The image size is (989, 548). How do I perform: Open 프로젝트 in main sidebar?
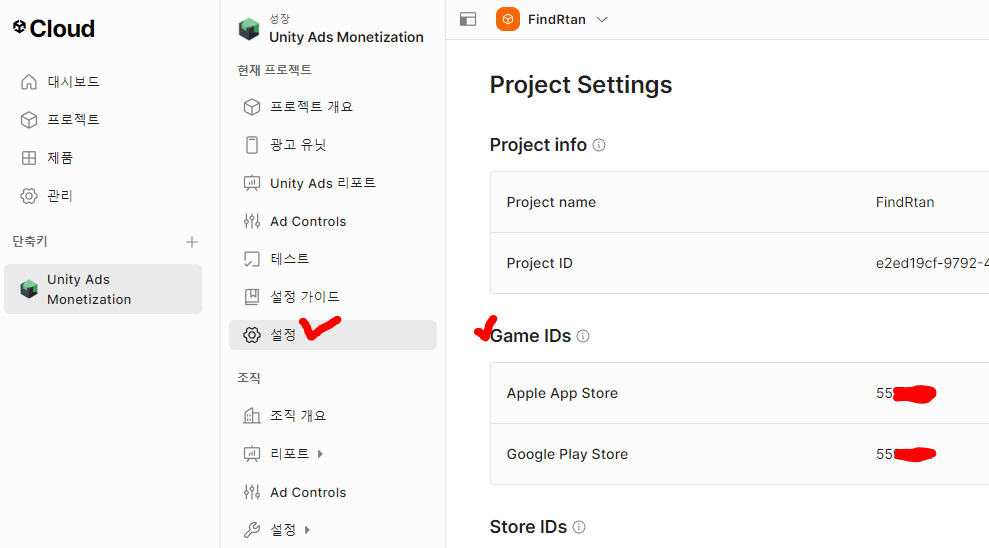(74, 120)
